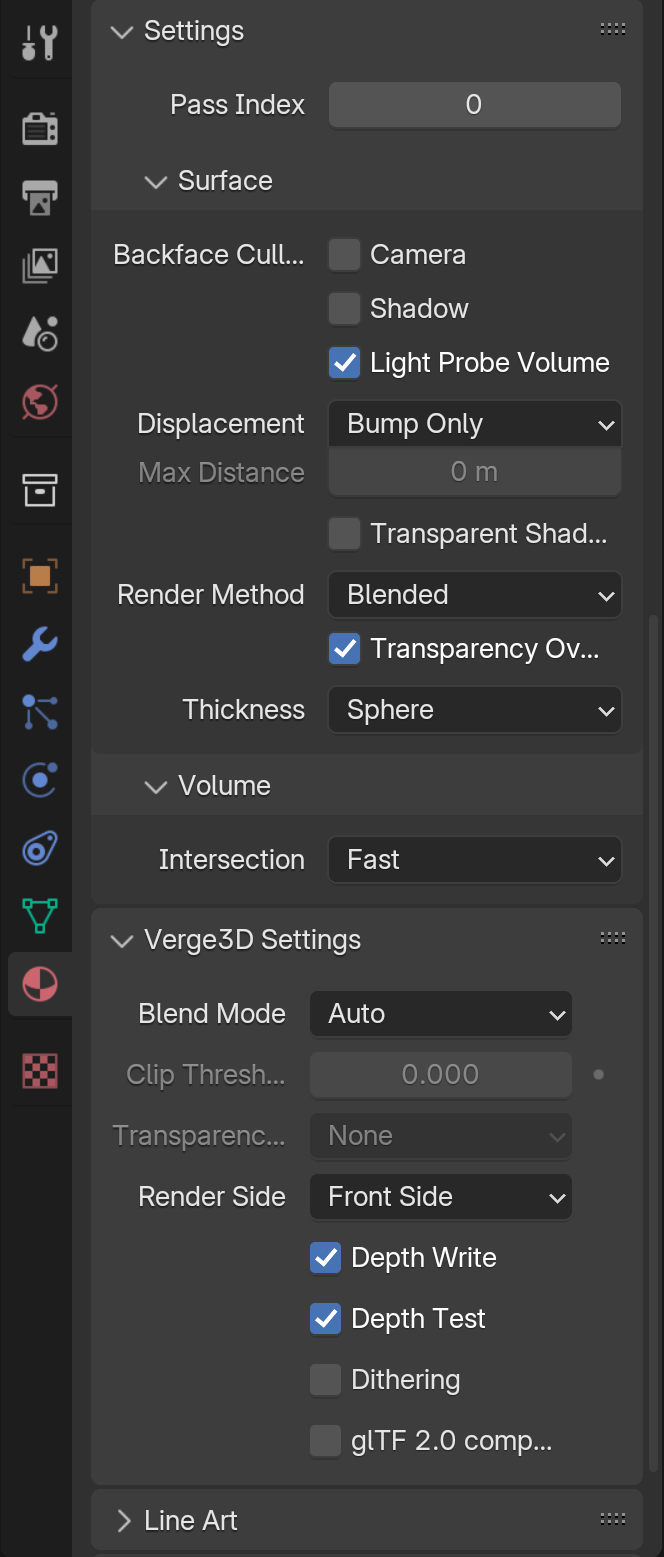Collapse the Verge3D Settings panel

tap(122, 940)
